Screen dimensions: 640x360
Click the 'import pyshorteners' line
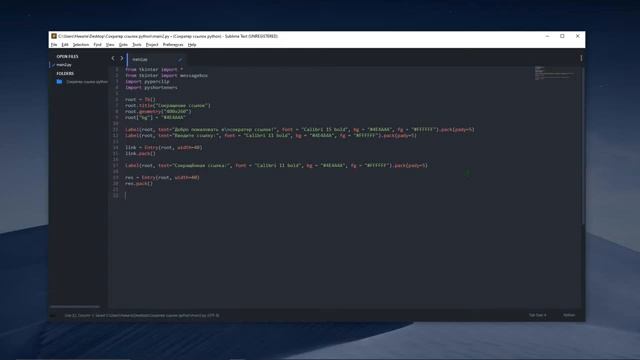(x=151, y=87)
